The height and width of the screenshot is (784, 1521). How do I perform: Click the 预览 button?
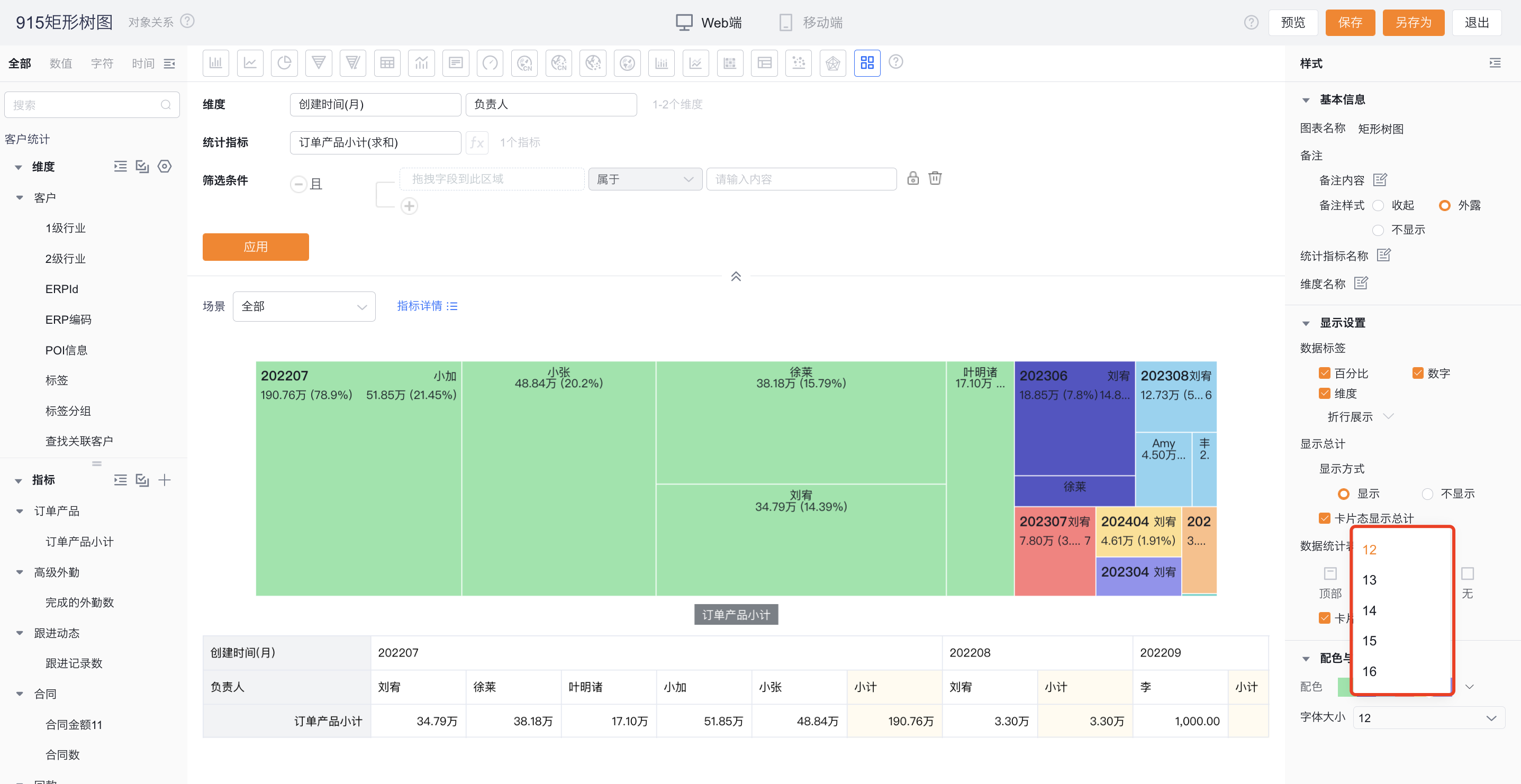1293,22
